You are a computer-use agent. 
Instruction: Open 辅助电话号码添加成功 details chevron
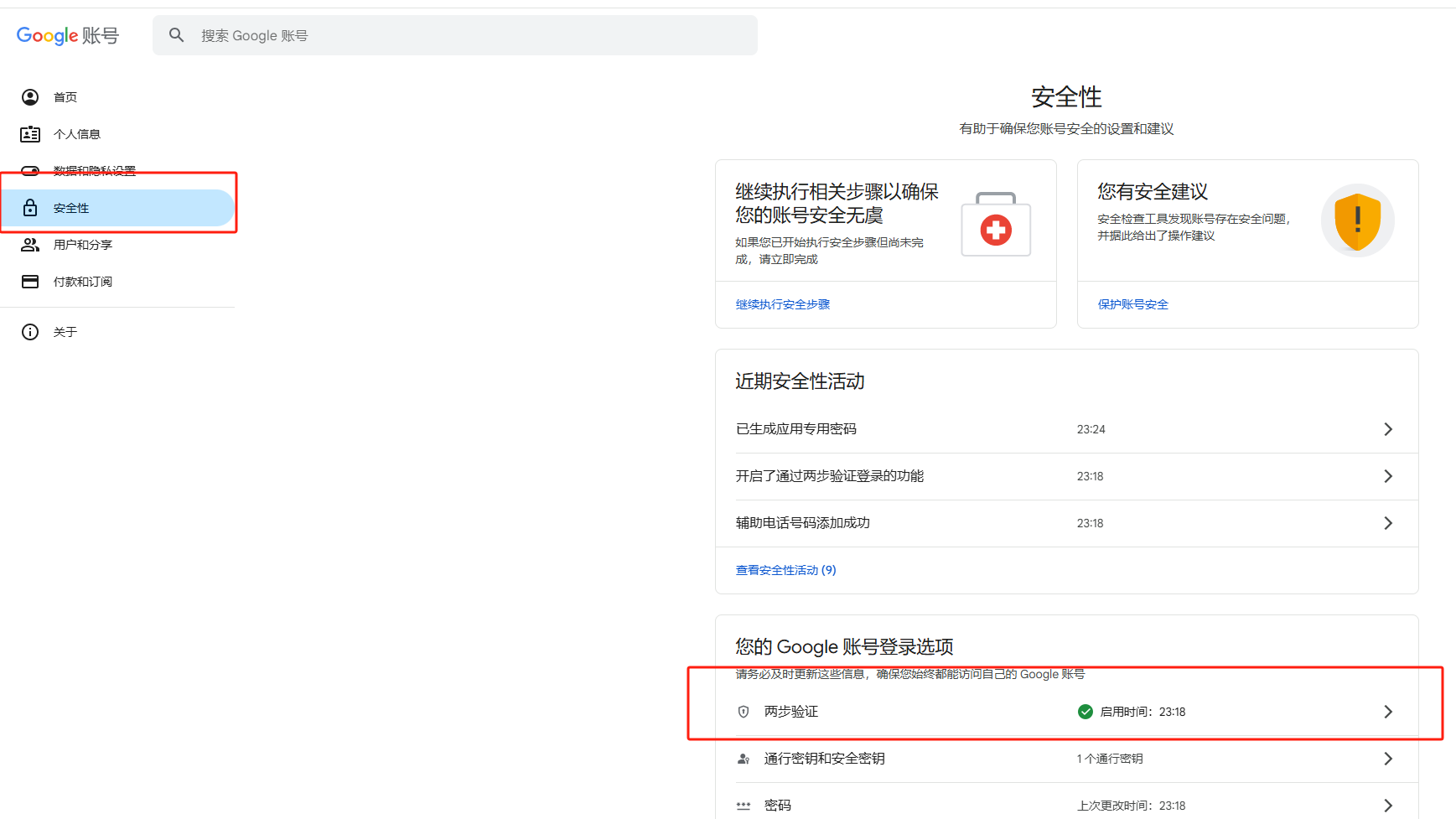(1387, 523)
